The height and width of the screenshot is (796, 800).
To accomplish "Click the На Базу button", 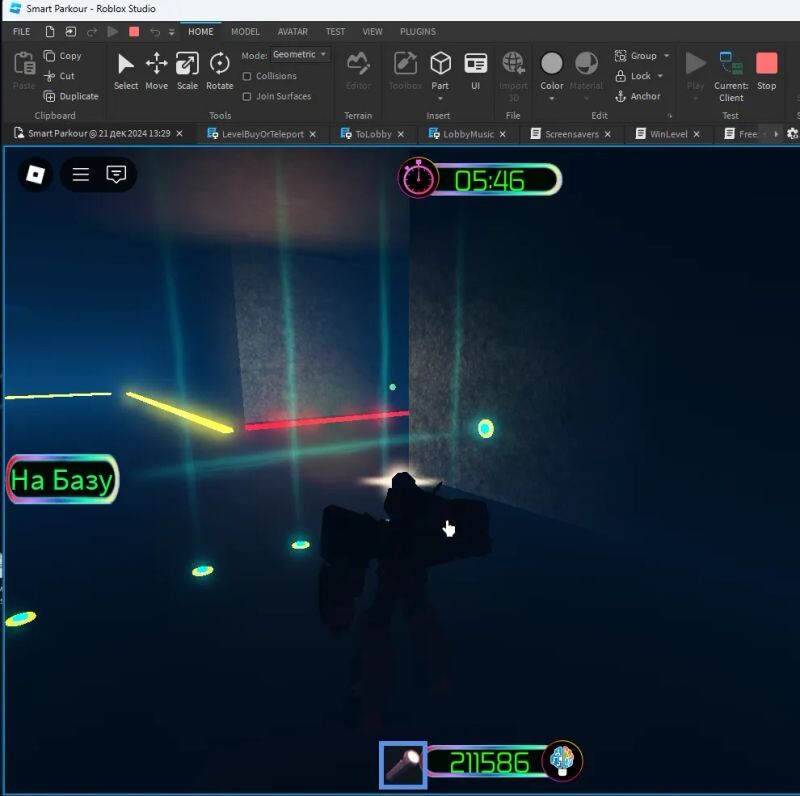I will 62,480.
